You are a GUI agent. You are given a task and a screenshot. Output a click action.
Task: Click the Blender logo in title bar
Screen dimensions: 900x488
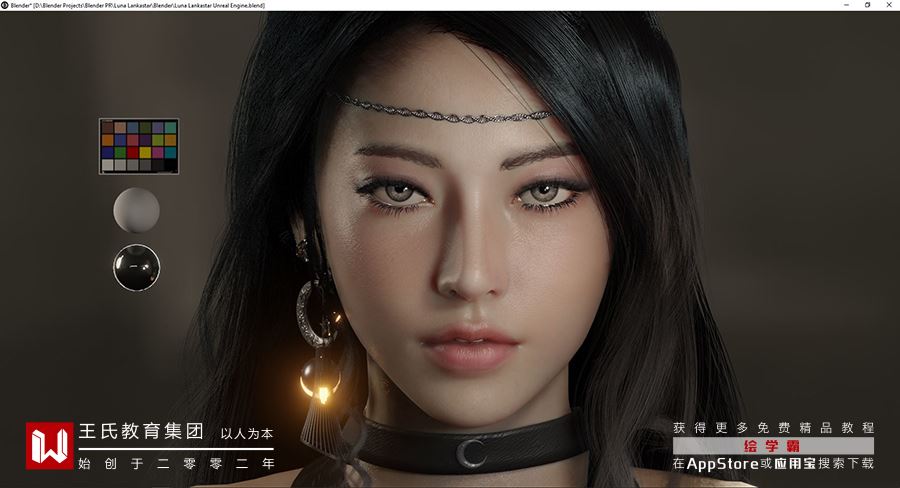pos(5,5)
